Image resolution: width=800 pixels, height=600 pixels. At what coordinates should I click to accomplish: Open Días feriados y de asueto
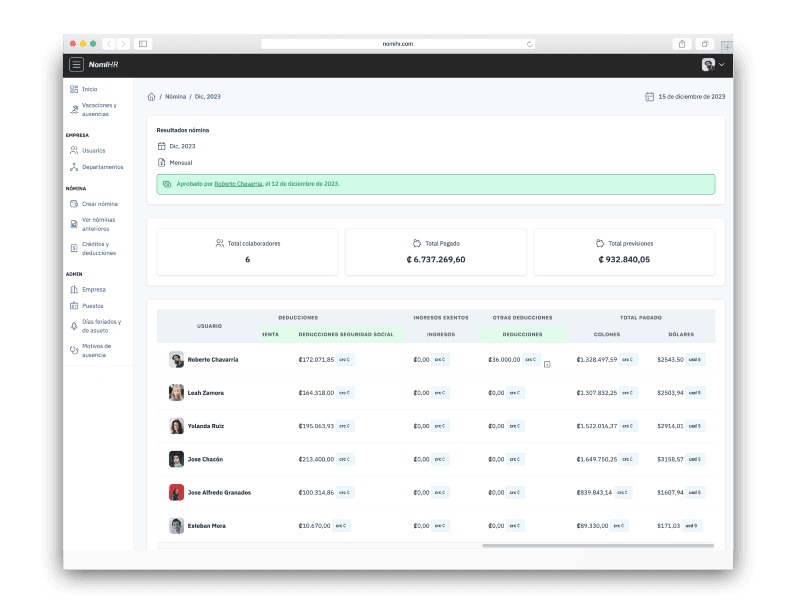coord(100,326)
